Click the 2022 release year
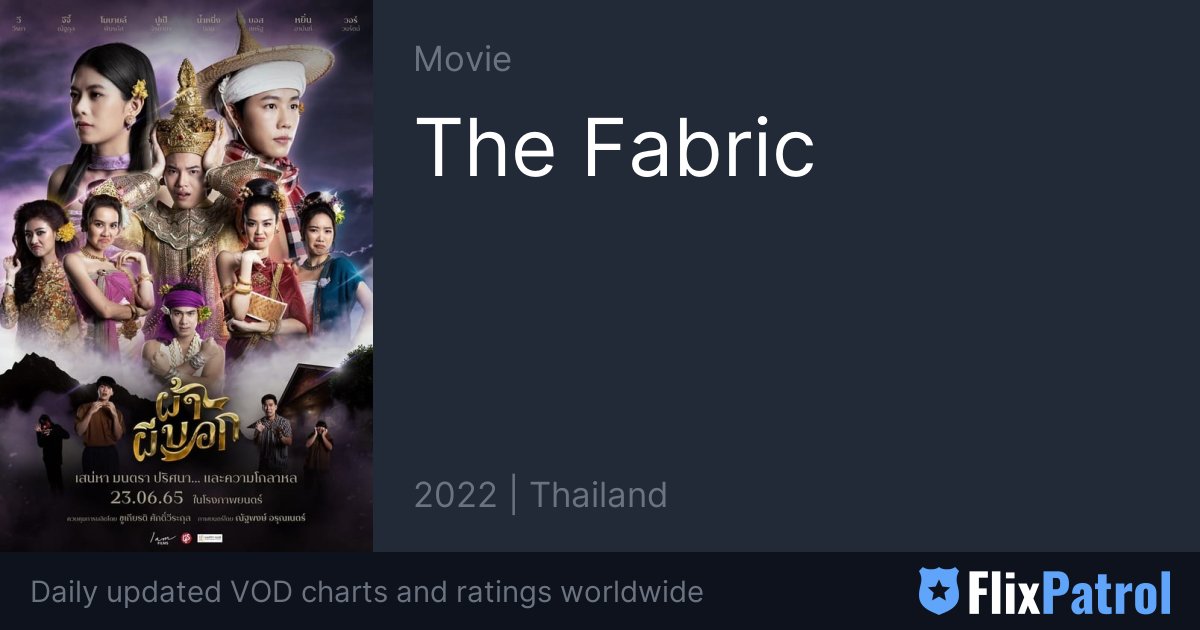This screenshot has height=630, width=1200. point(455,495)
